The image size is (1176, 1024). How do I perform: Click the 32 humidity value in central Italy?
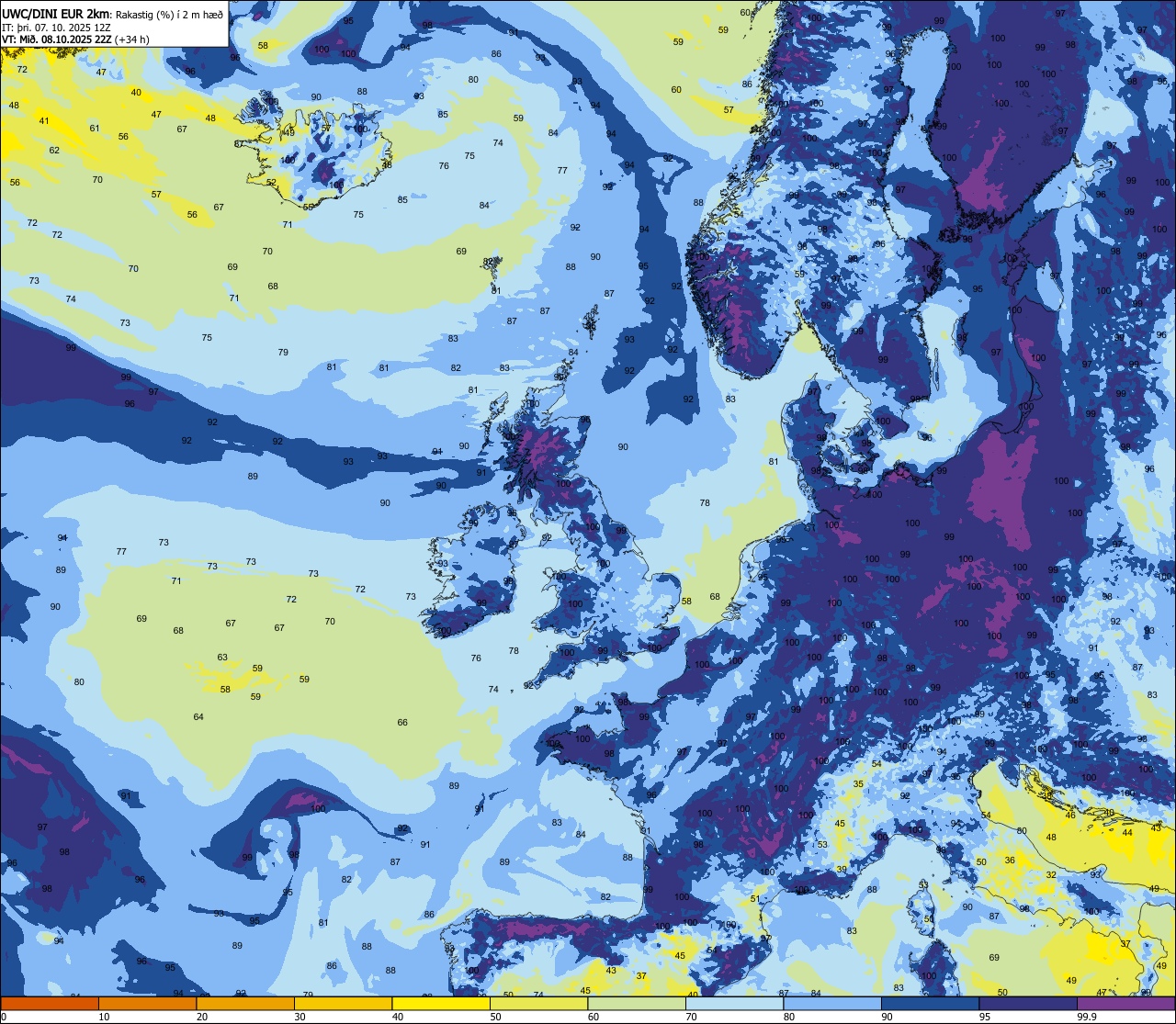1051,874
